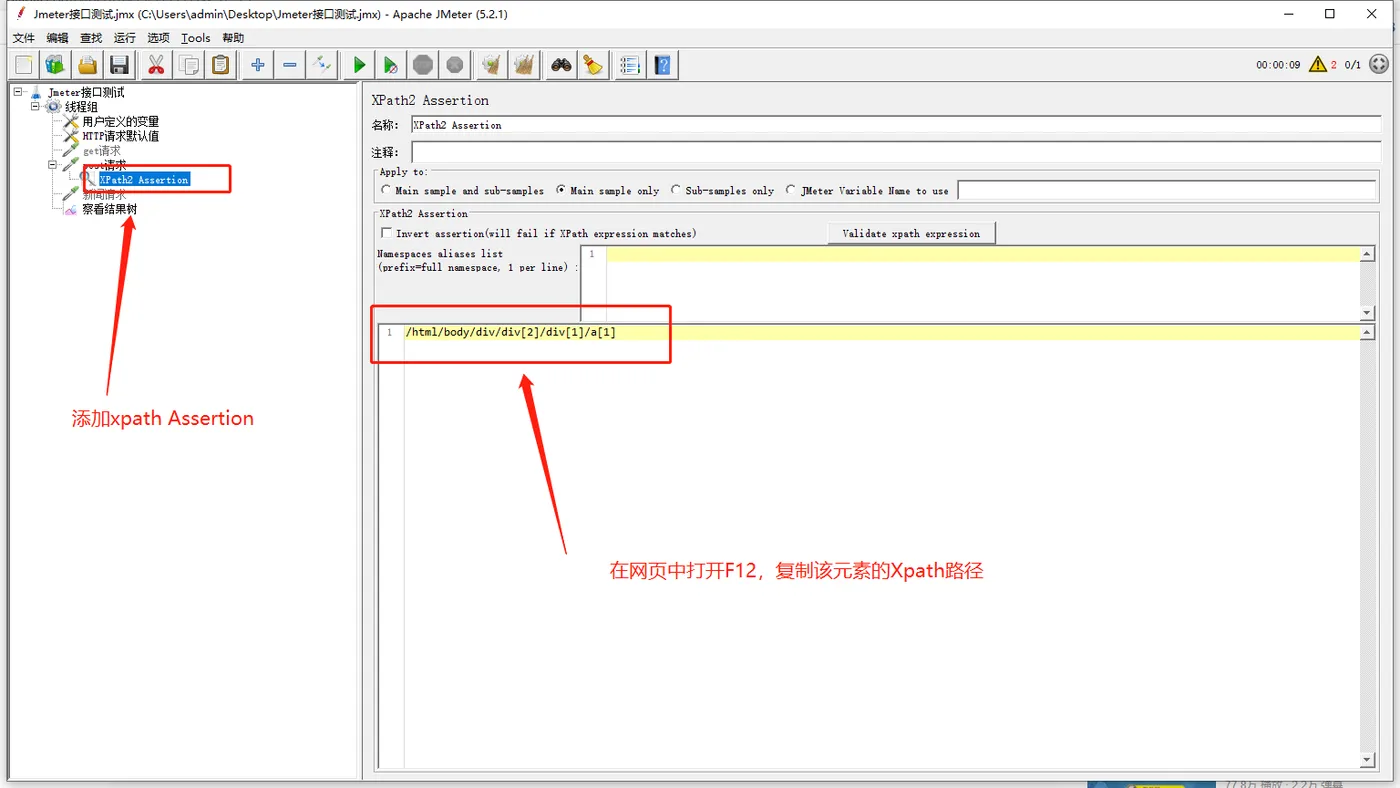Click the 0/1 active threads counter
The width and height of the screenshot is (1400, 788).
tap(1353, 65)
